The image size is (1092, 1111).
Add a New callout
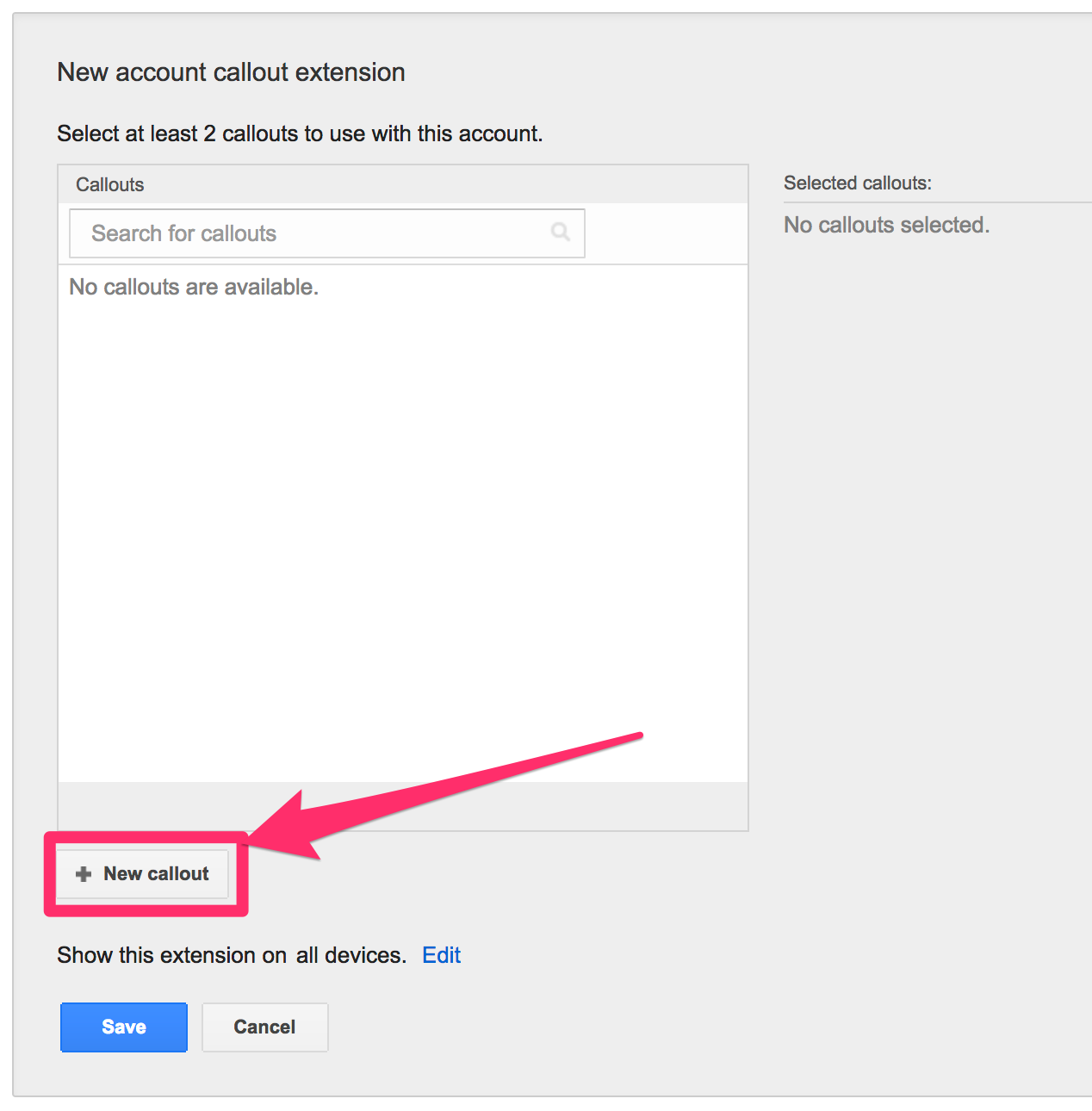tap(143, 874)
